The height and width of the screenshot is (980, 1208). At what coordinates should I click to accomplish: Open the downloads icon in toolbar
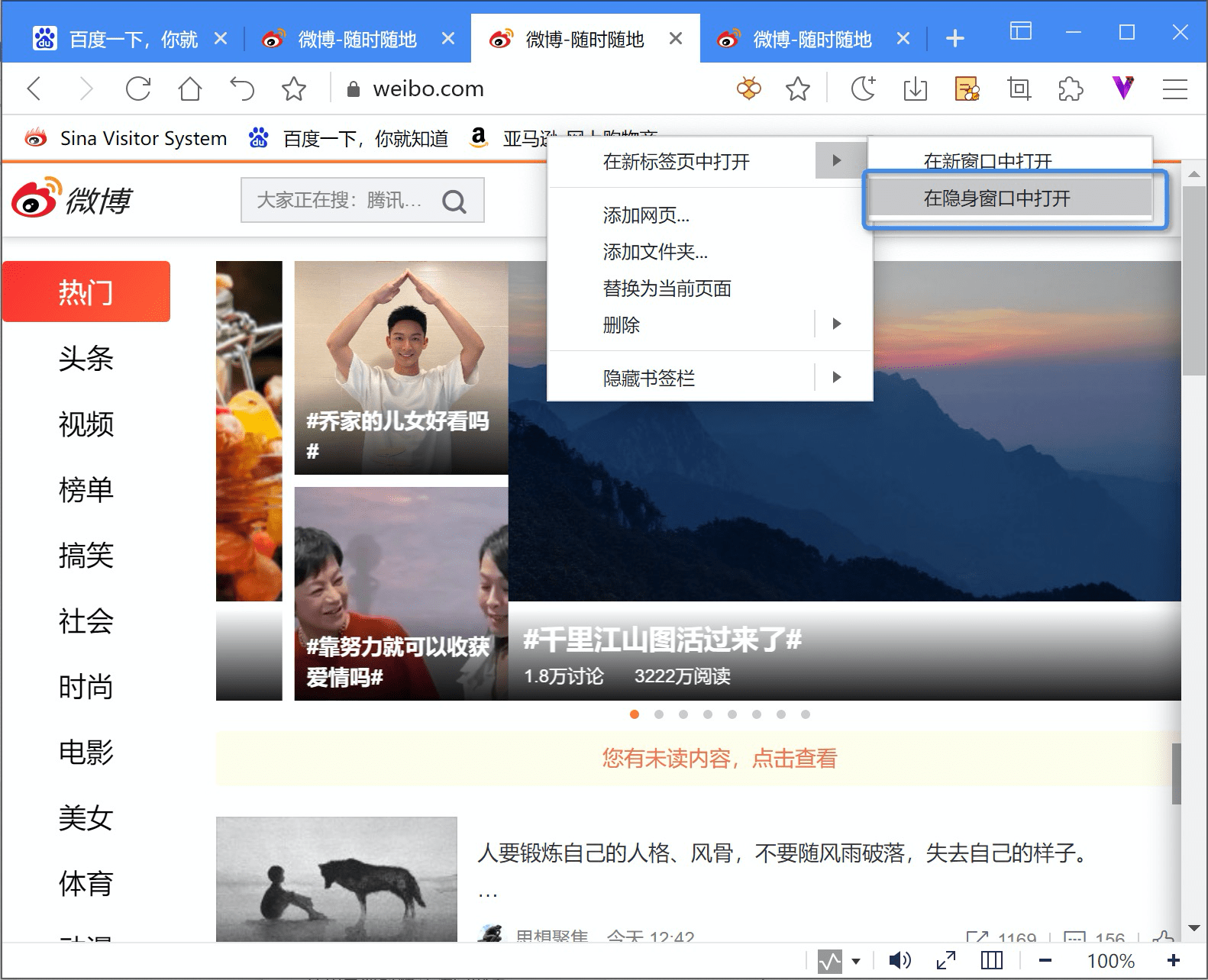[915, 89]
